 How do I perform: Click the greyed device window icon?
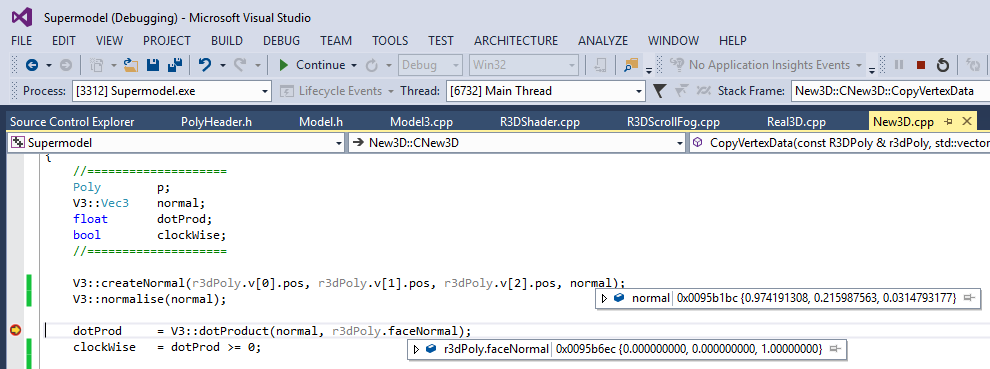click(x=601, y=64)
